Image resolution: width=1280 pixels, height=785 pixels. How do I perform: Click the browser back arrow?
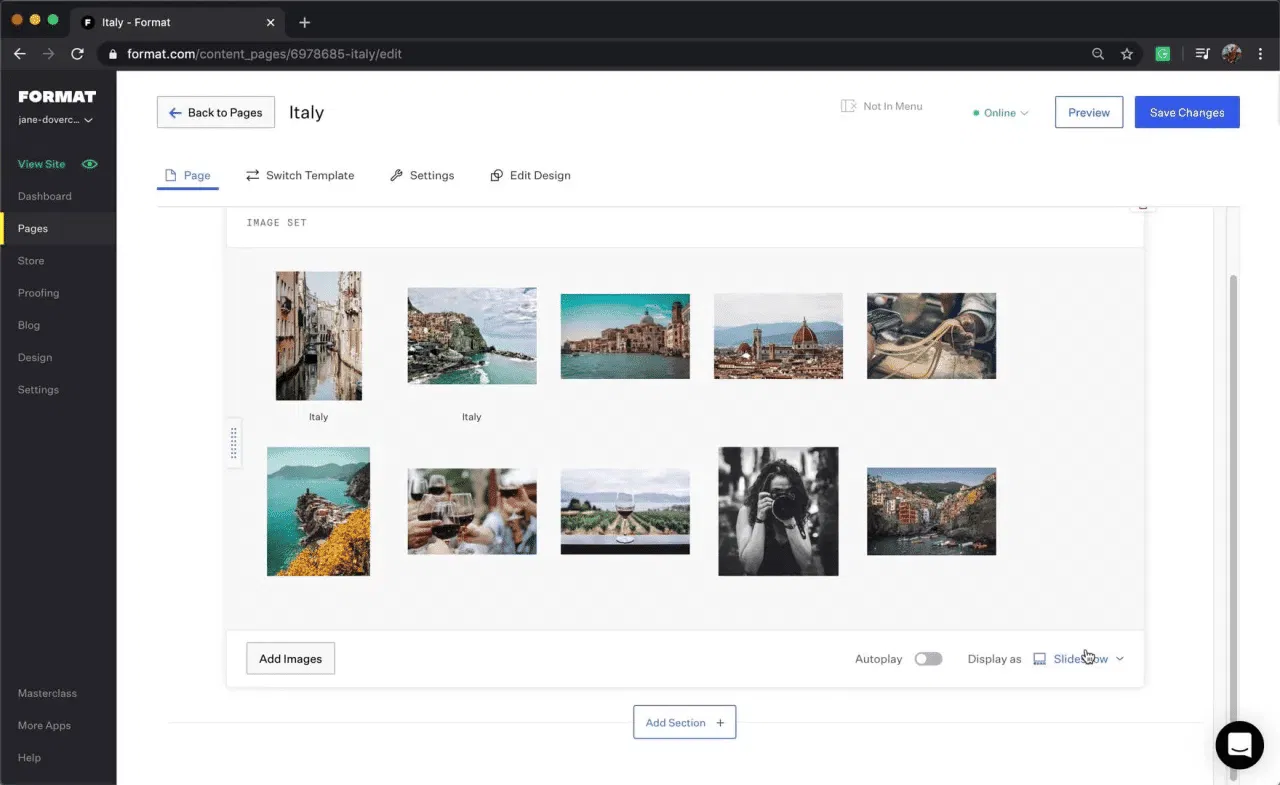20,54
